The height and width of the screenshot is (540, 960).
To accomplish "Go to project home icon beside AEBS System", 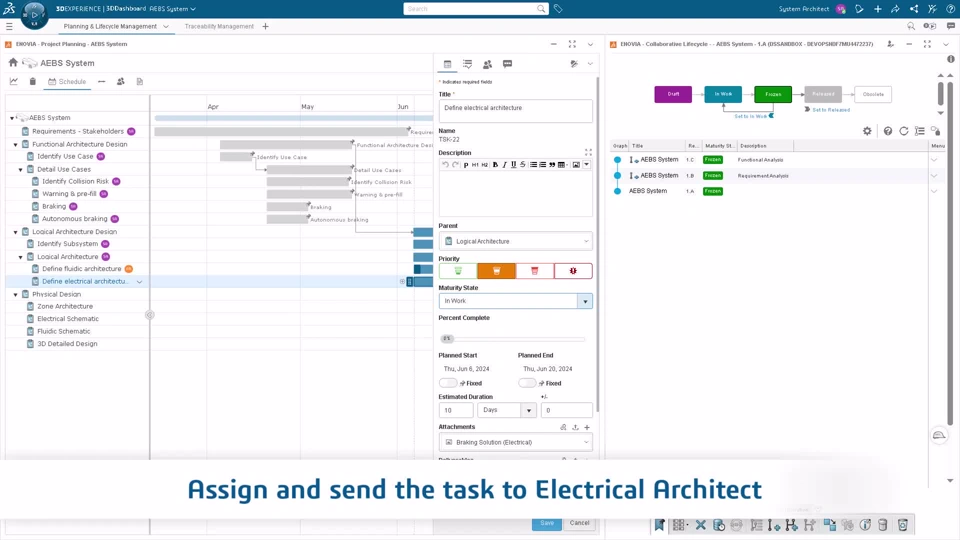I will (13, 62).
